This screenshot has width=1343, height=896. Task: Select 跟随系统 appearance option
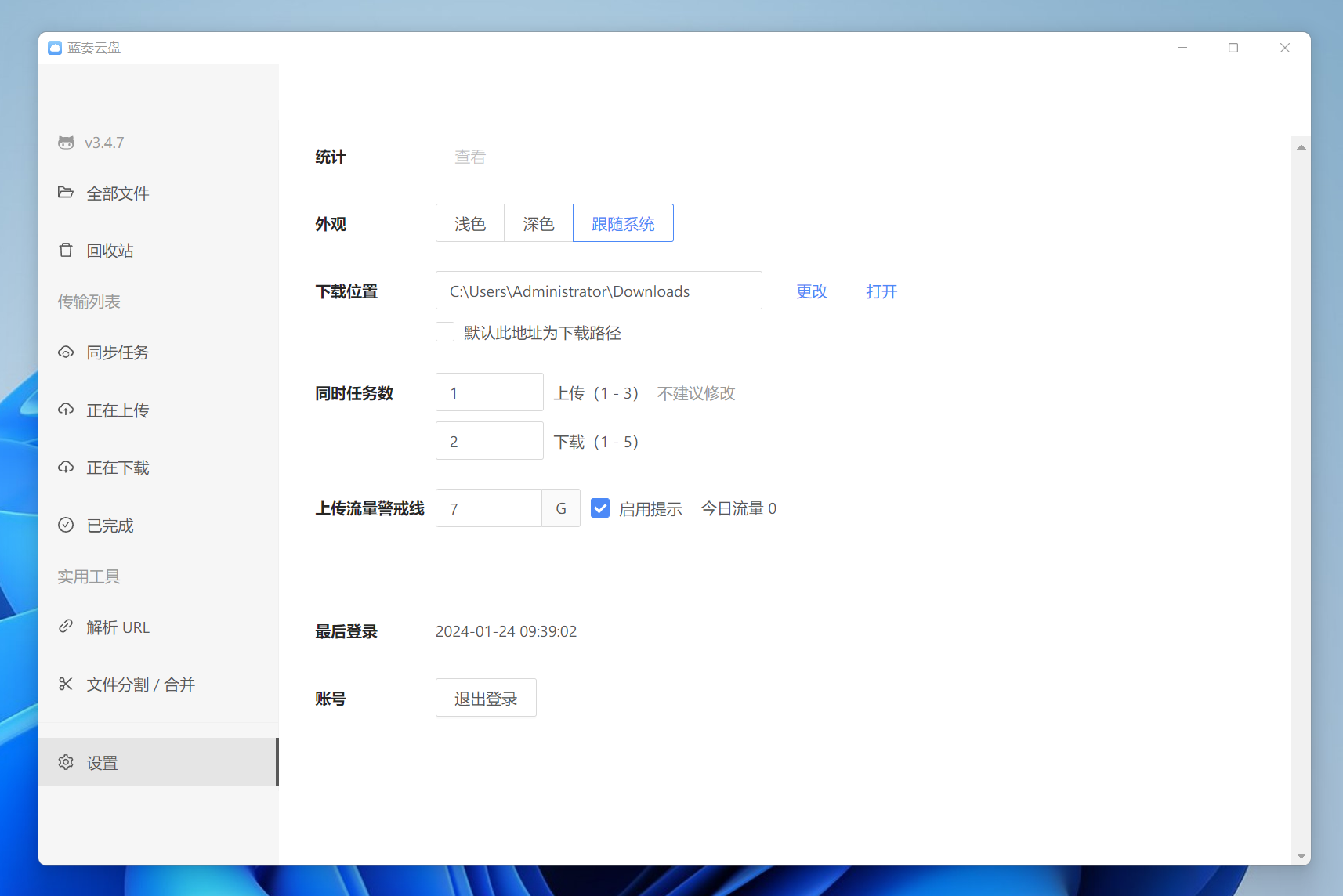tap(623, 223)
